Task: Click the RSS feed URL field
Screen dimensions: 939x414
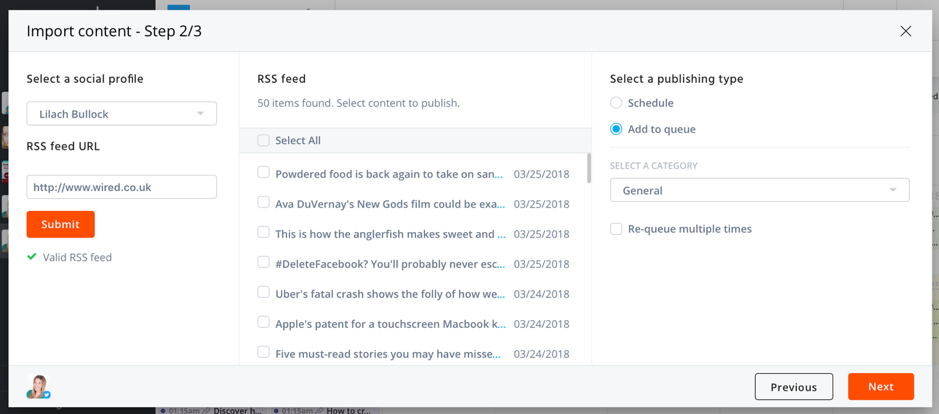Action: 121,187
